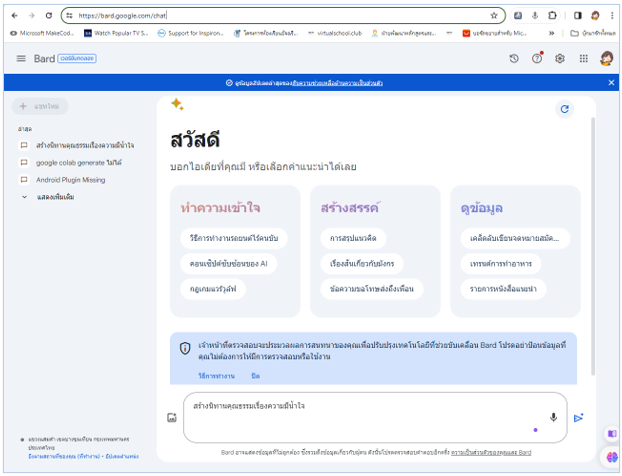Open the Google apps grid
Image resolution: width=622 pixels, height=476 pixels.
pyautogui.click(x=584, y=59)
